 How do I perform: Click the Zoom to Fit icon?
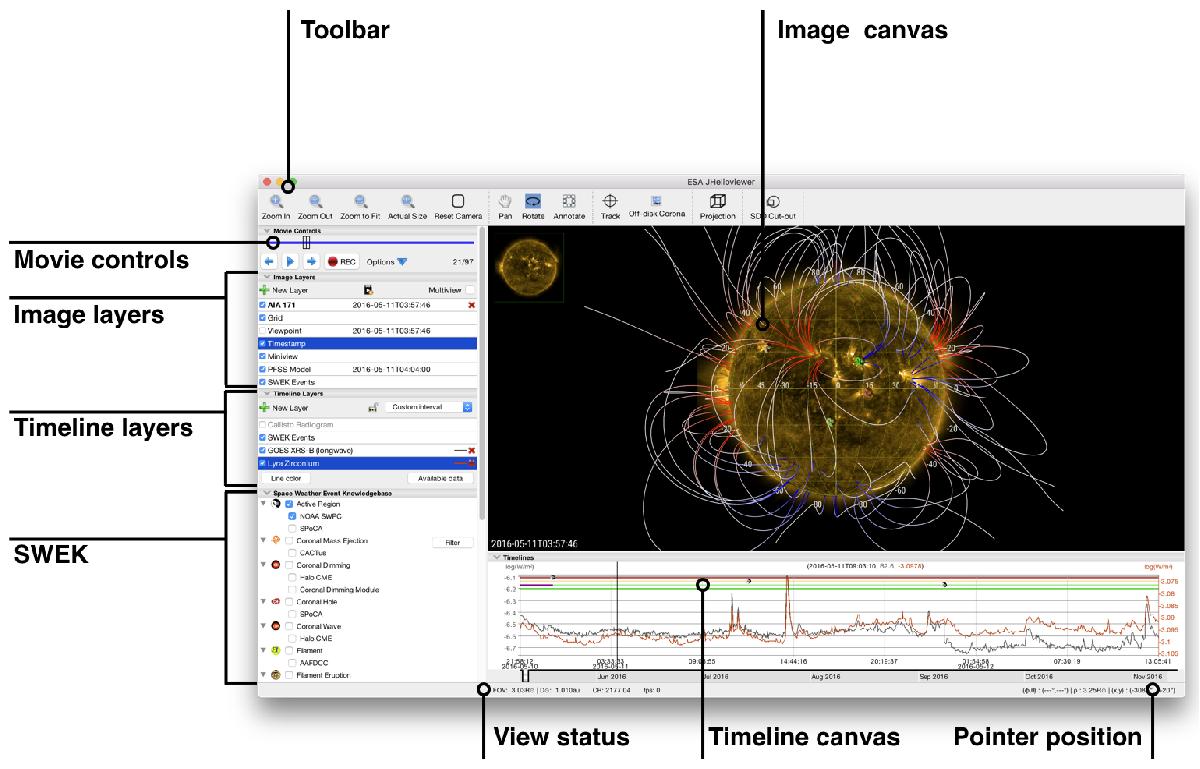[360, 204]
